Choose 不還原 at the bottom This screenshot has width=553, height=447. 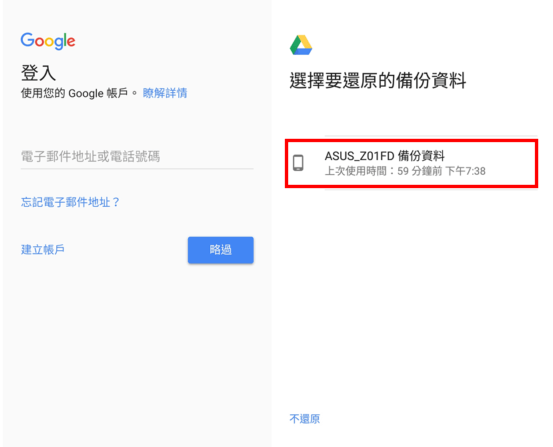[305, 419]
